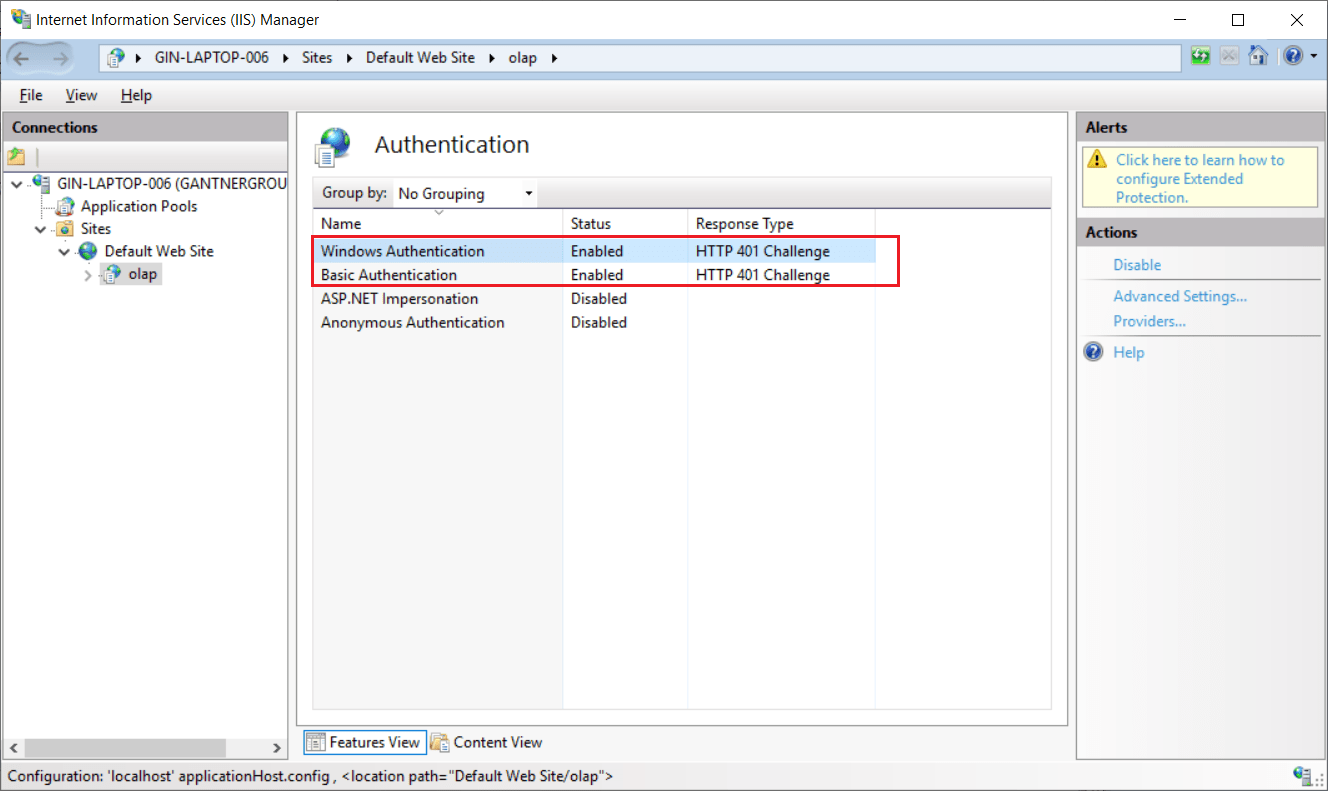Expand the olap application node

(x=88, y=274)
